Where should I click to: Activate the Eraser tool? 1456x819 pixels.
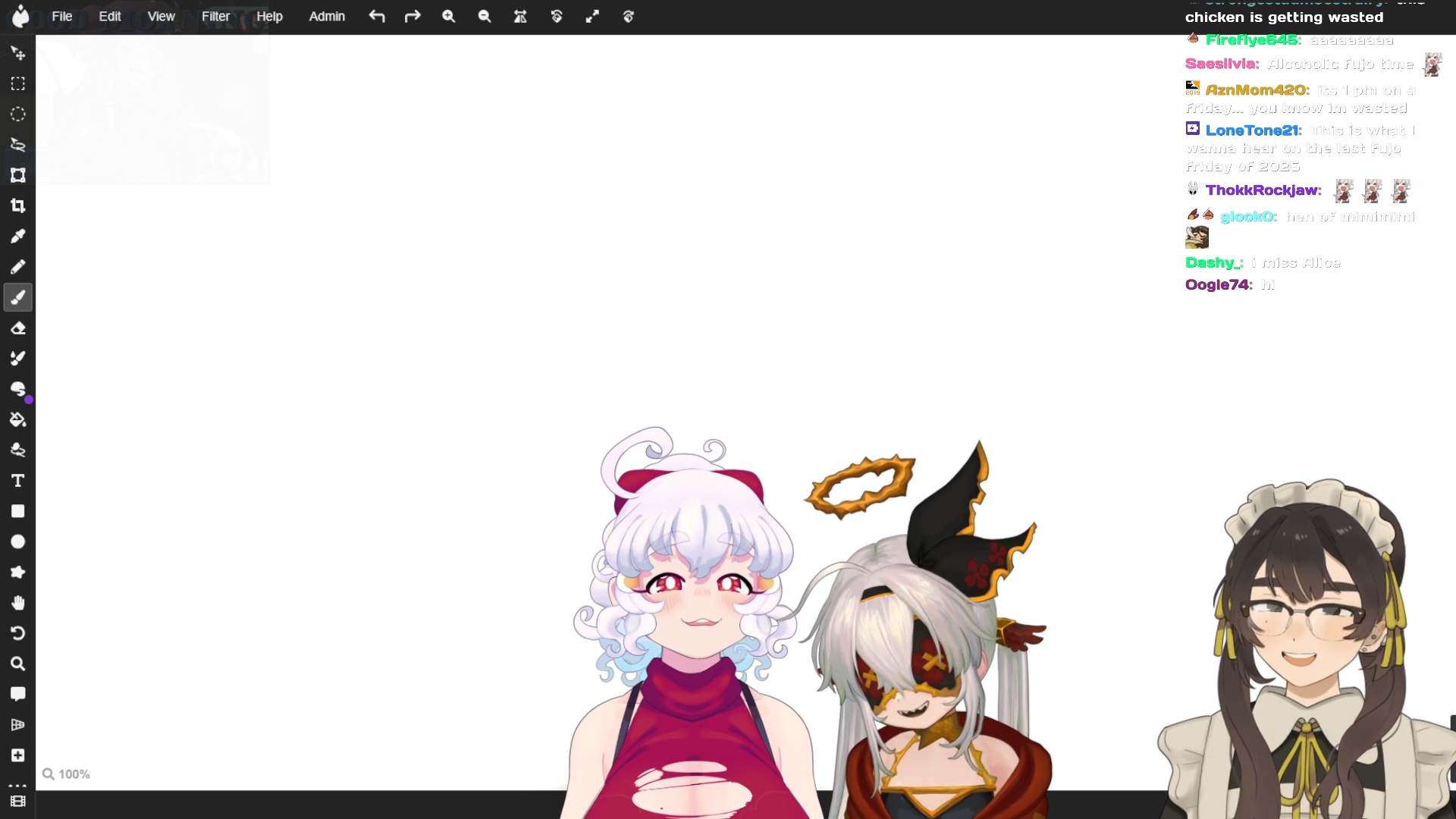[18, 328]
